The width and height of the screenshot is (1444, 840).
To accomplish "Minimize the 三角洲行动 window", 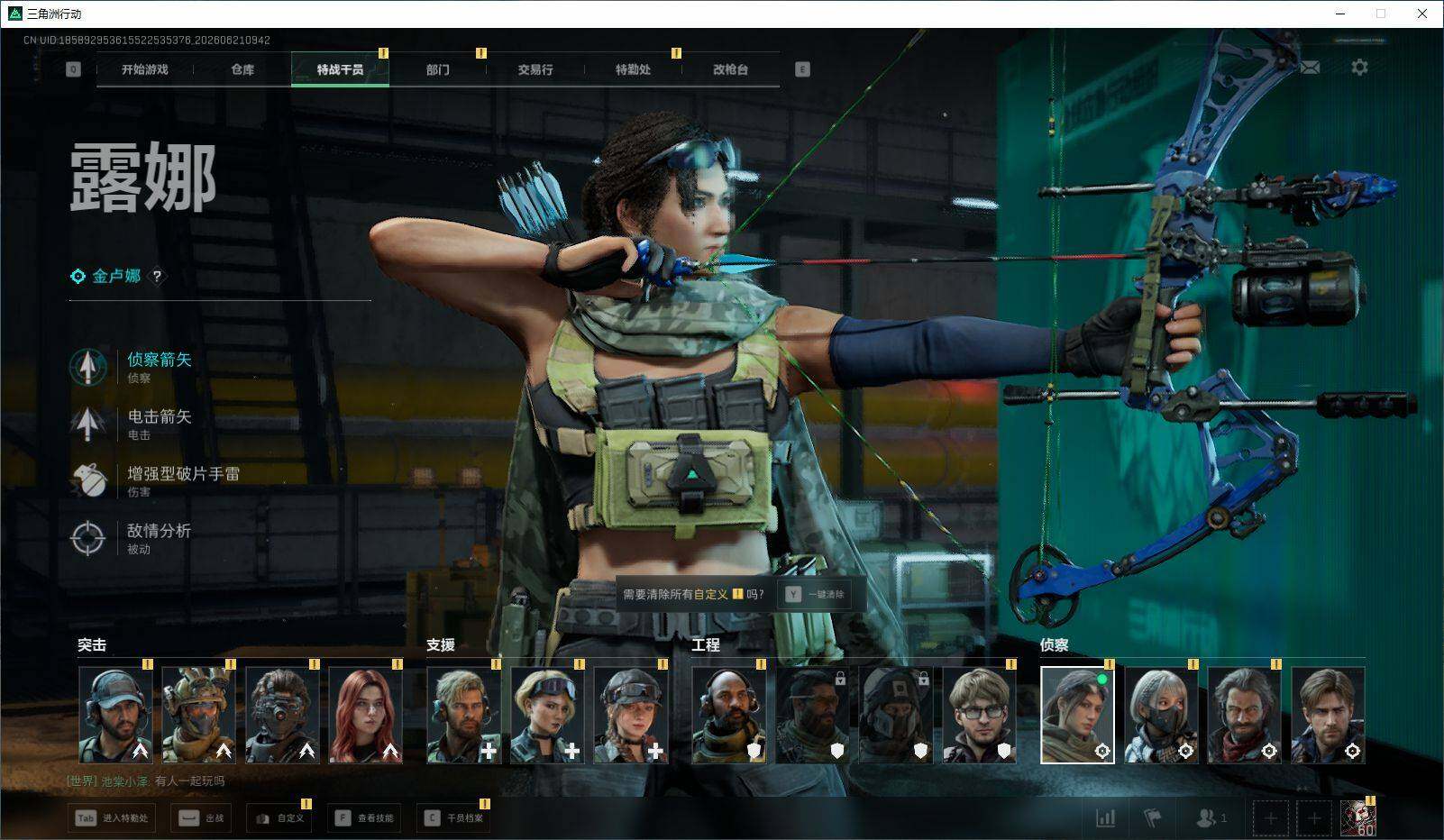I will click(x=1339, y=14).
